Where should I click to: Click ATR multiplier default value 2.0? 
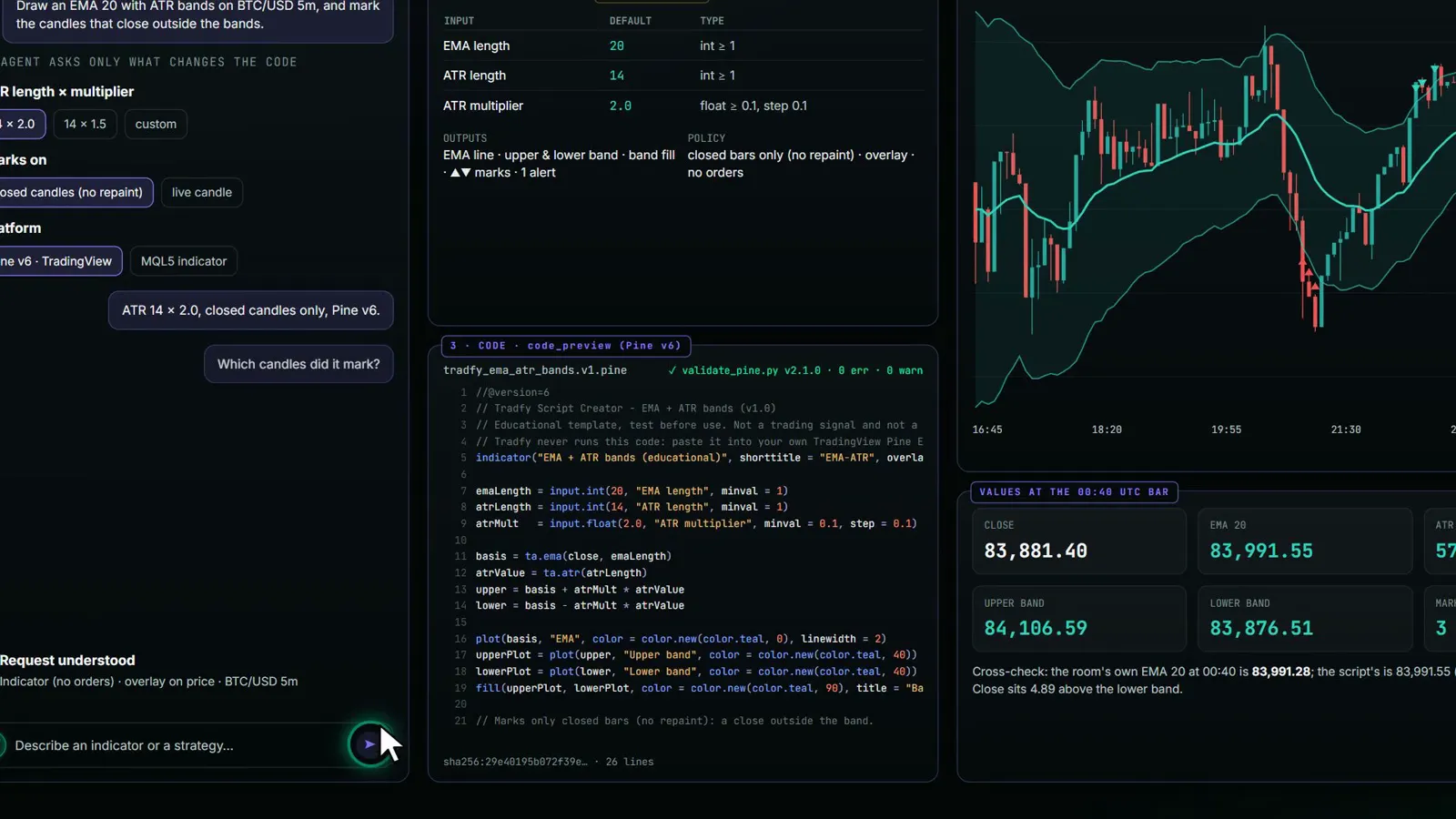[x=621, y=106]
